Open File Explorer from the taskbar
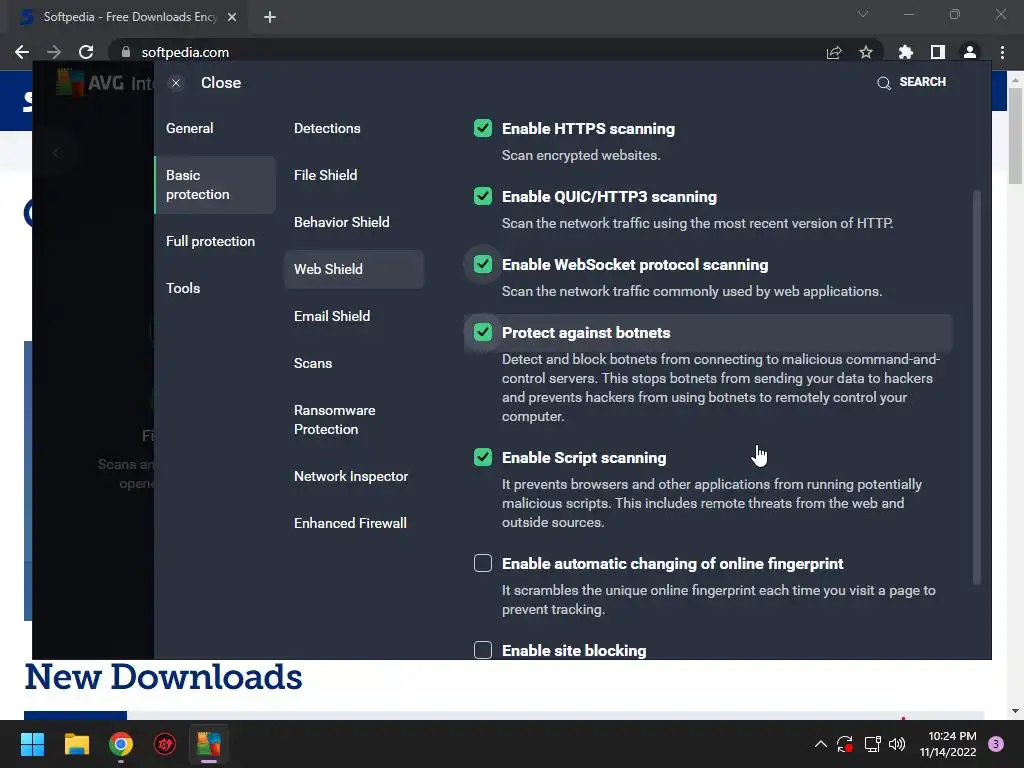This screenshot has height=768, width=1024. click(76, 744)
